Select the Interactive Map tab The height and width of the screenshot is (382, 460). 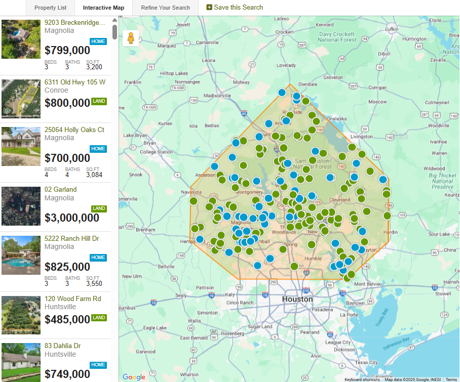click(x=103, y=7)
